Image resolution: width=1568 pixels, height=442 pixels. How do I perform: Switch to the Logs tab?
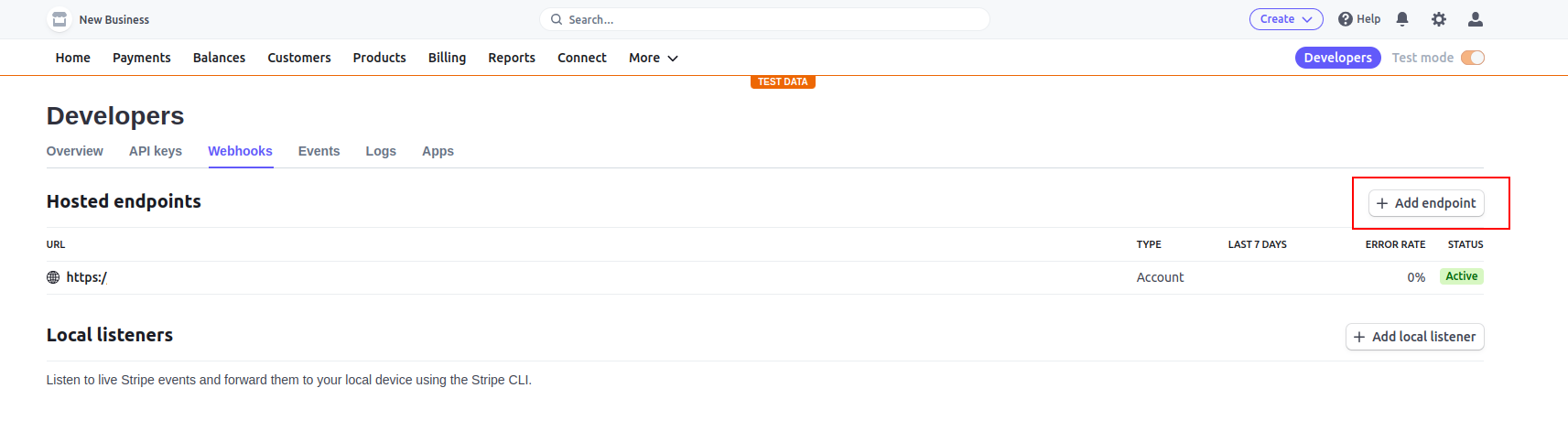(x=381, y=151)
